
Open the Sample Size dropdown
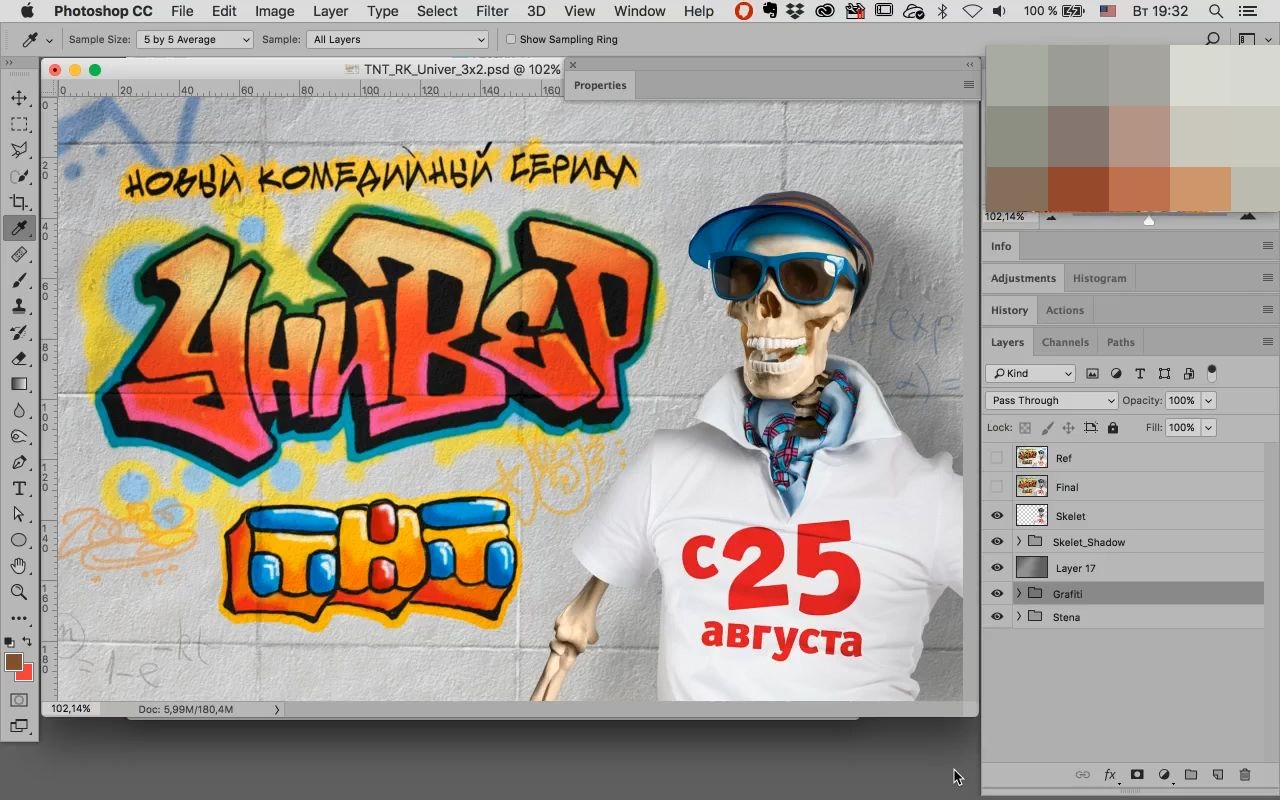coord(195,39)
